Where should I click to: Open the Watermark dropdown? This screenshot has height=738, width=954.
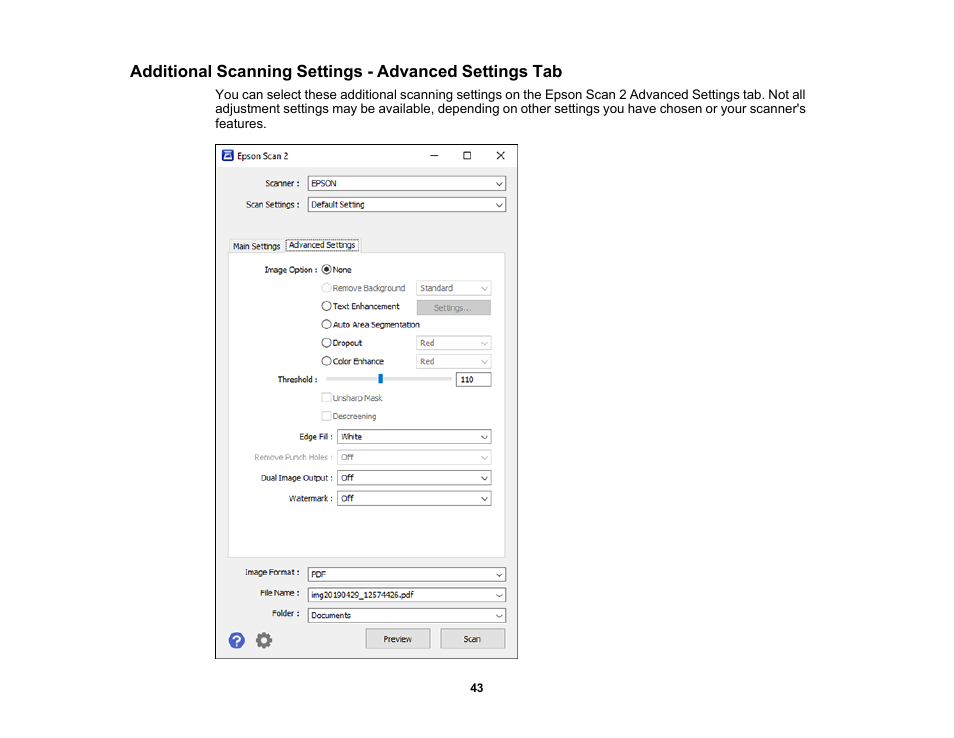414,498
